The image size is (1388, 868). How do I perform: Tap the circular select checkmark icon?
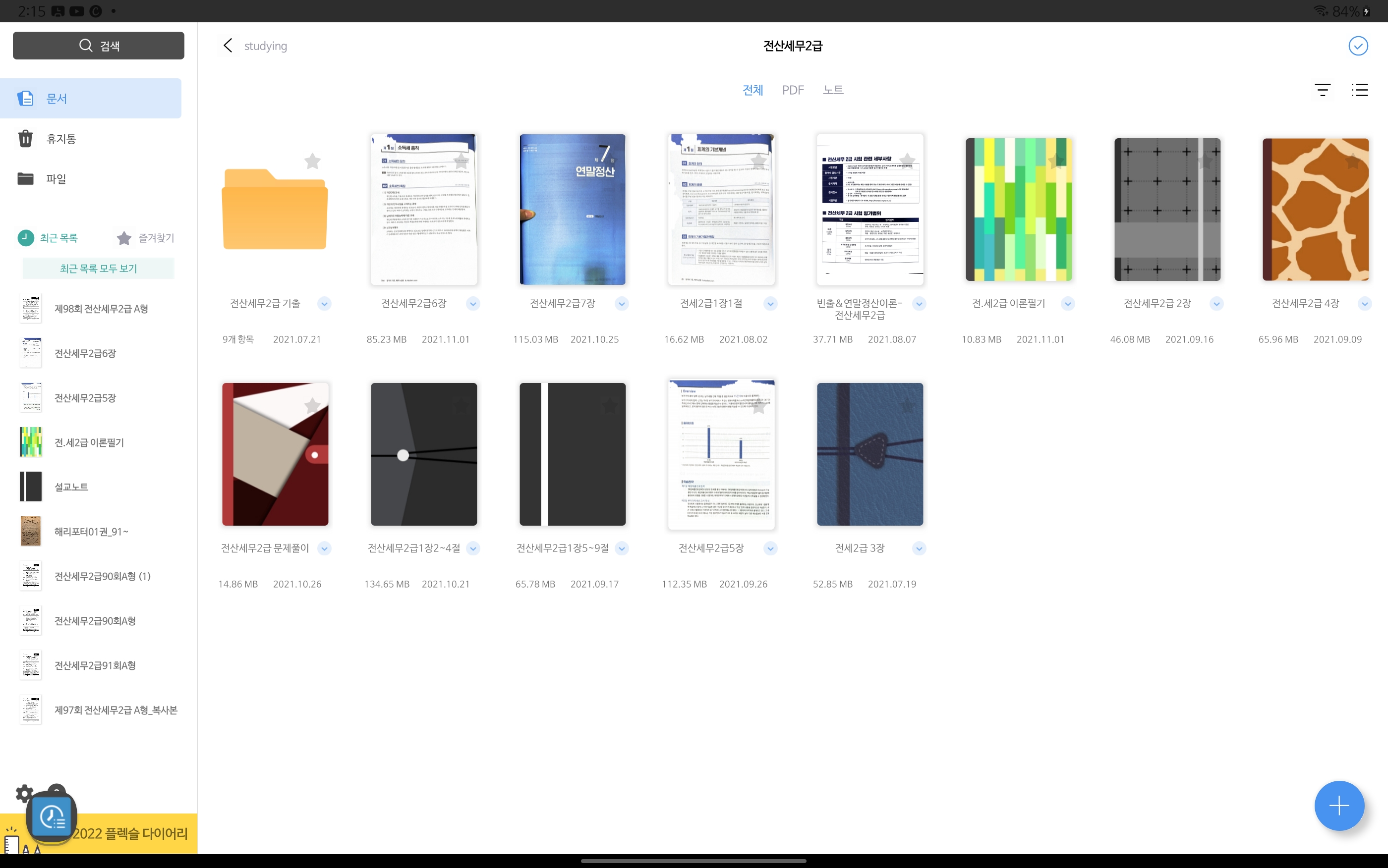[x=1358, y=46]
